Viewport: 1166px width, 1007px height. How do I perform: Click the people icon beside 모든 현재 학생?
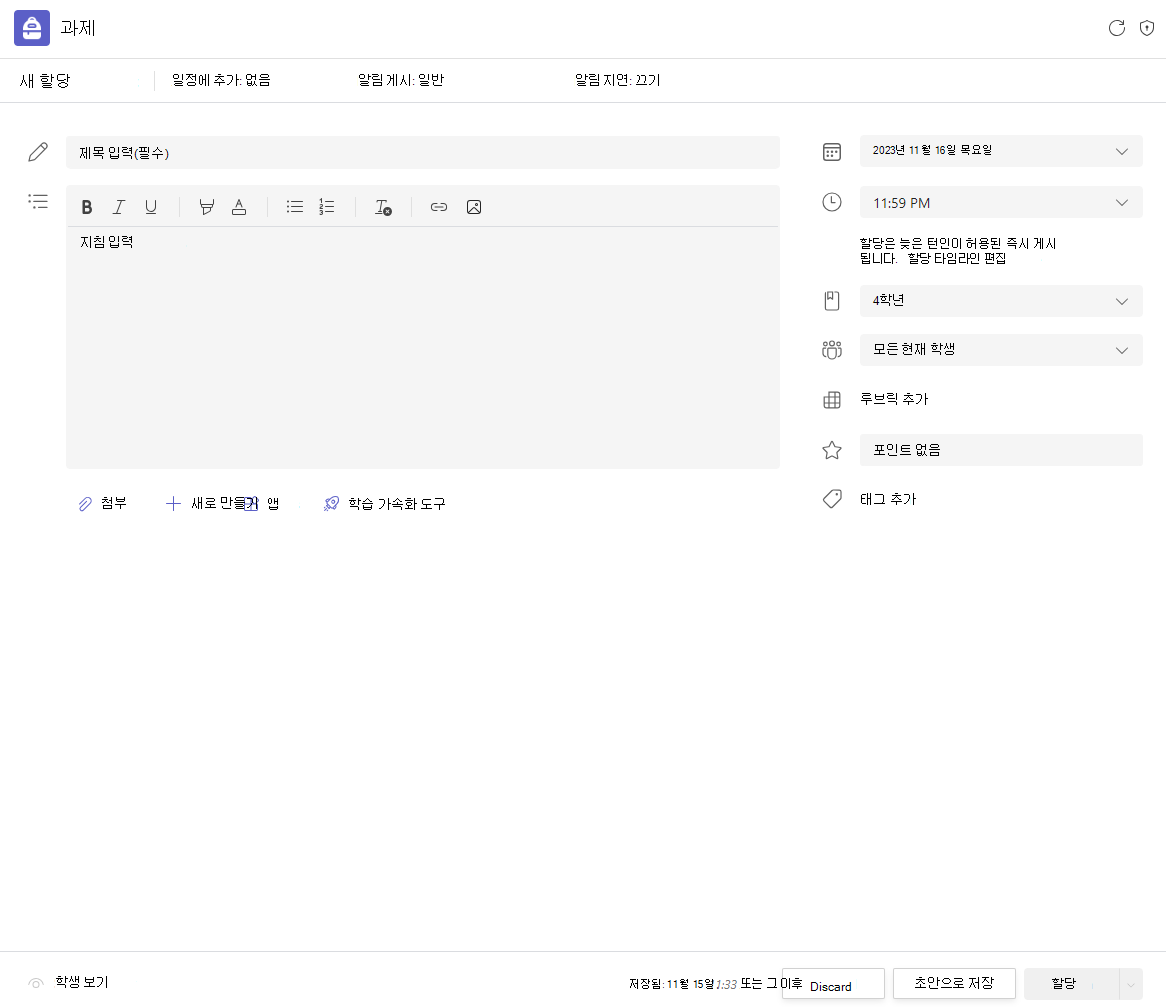point(832,350)
